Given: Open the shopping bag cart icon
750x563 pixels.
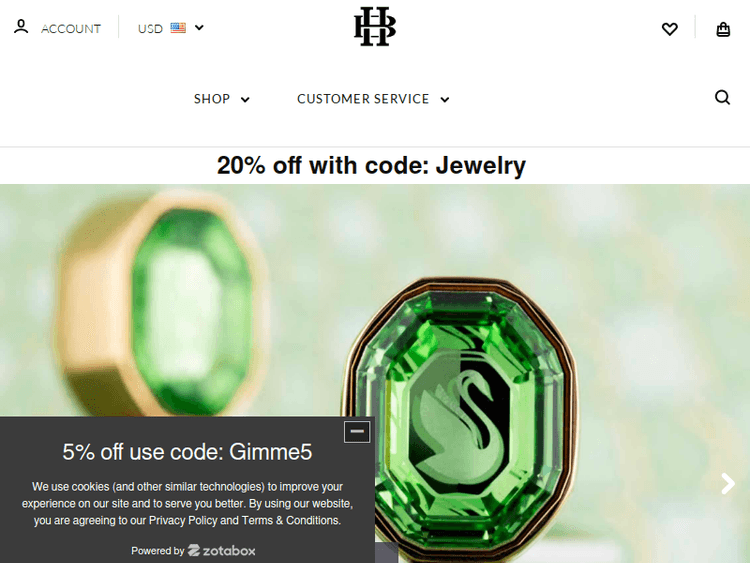Looking at the screenshot, I should [x=723, y=29].
